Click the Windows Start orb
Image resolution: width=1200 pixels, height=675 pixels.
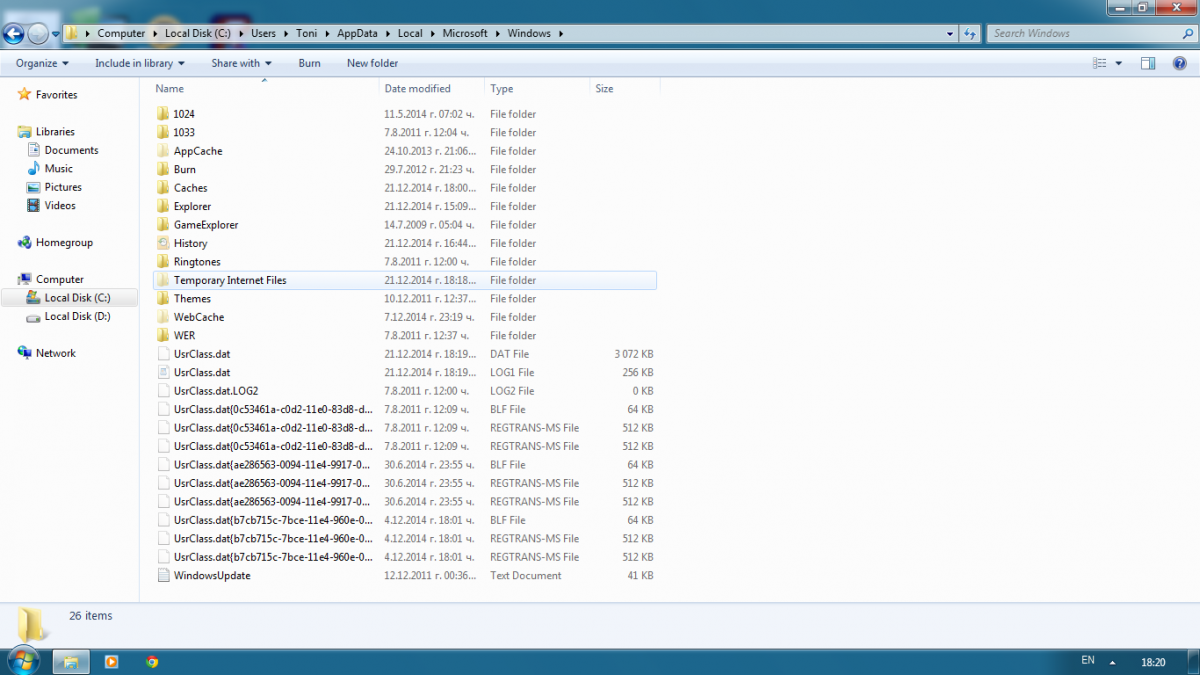pyautogui.click(x=23, y=660)
